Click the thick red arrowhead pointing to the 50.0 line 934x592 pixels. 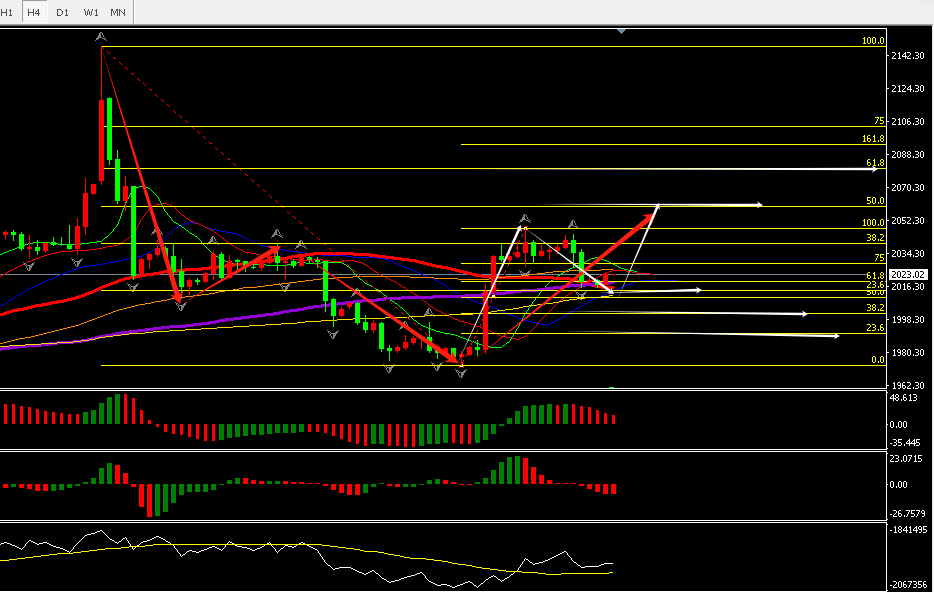(x=654, y=209)
